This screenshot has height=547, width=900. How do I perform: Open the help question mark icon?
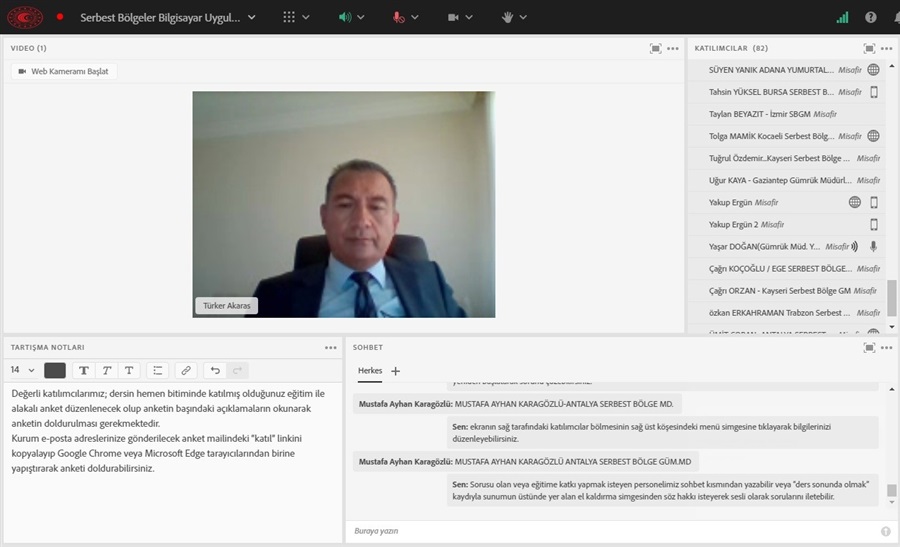tap(870, 17)
